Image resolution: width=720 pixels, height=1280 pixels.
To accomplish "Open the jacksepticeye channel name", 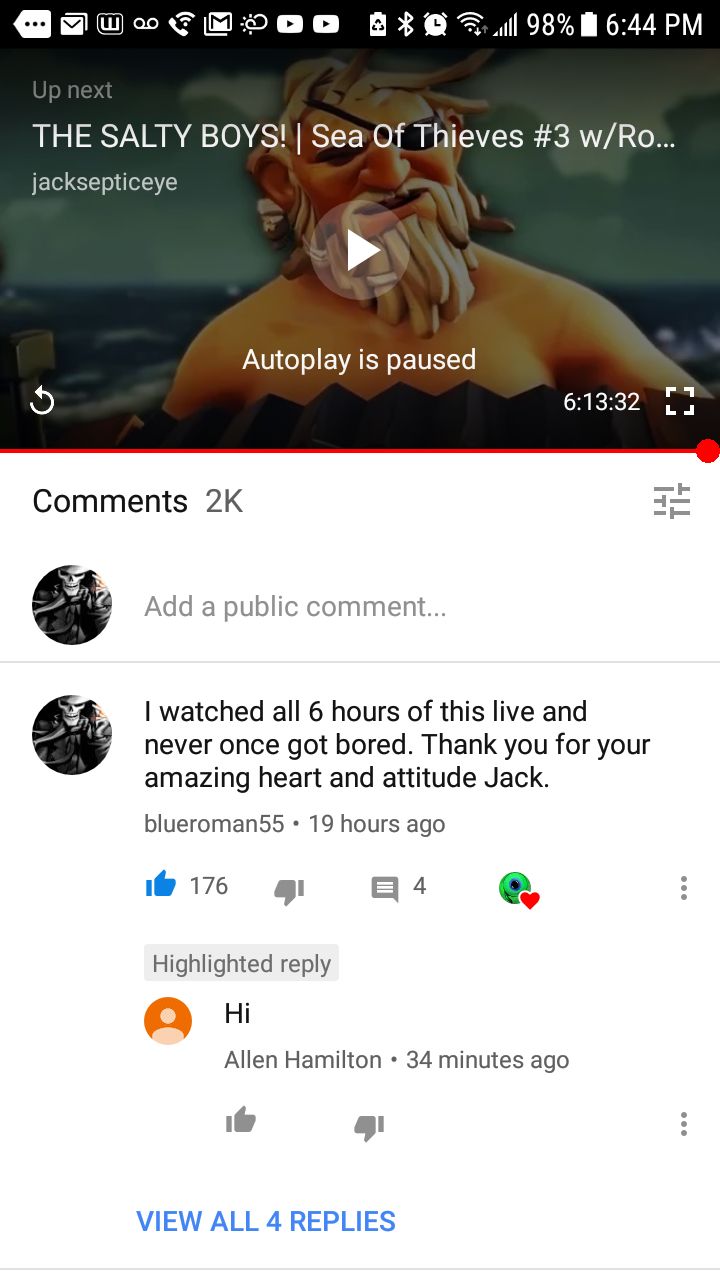I will (105, 183).
